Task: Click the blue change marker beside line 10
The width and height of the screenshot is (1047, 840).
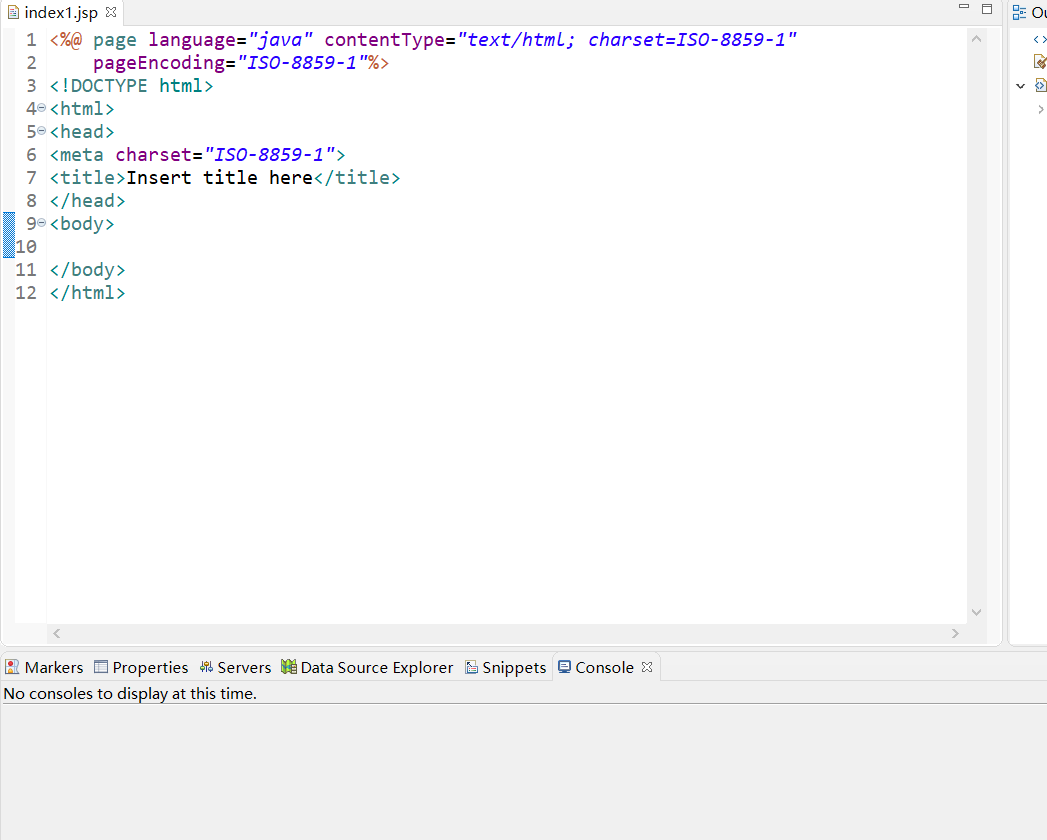Action: click(x=9, y=235)
